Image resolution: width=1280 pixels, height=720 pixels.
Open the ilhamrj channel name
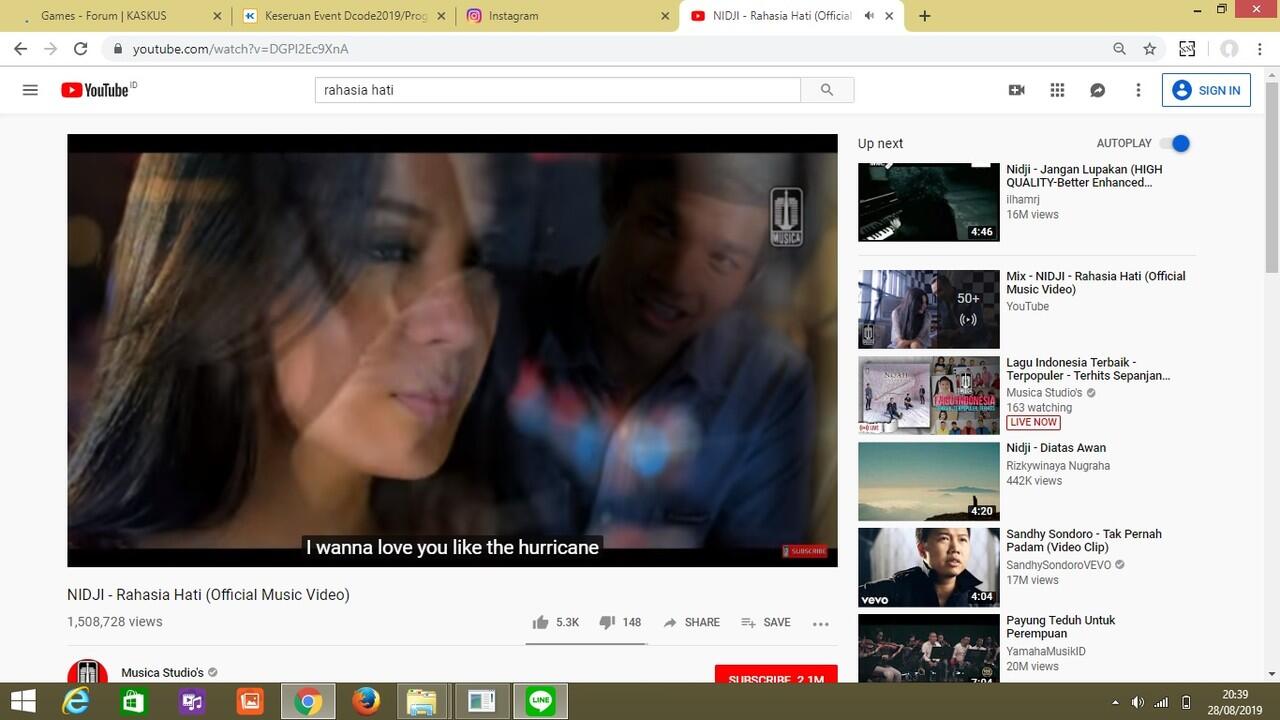click(x=1022, y=200)
